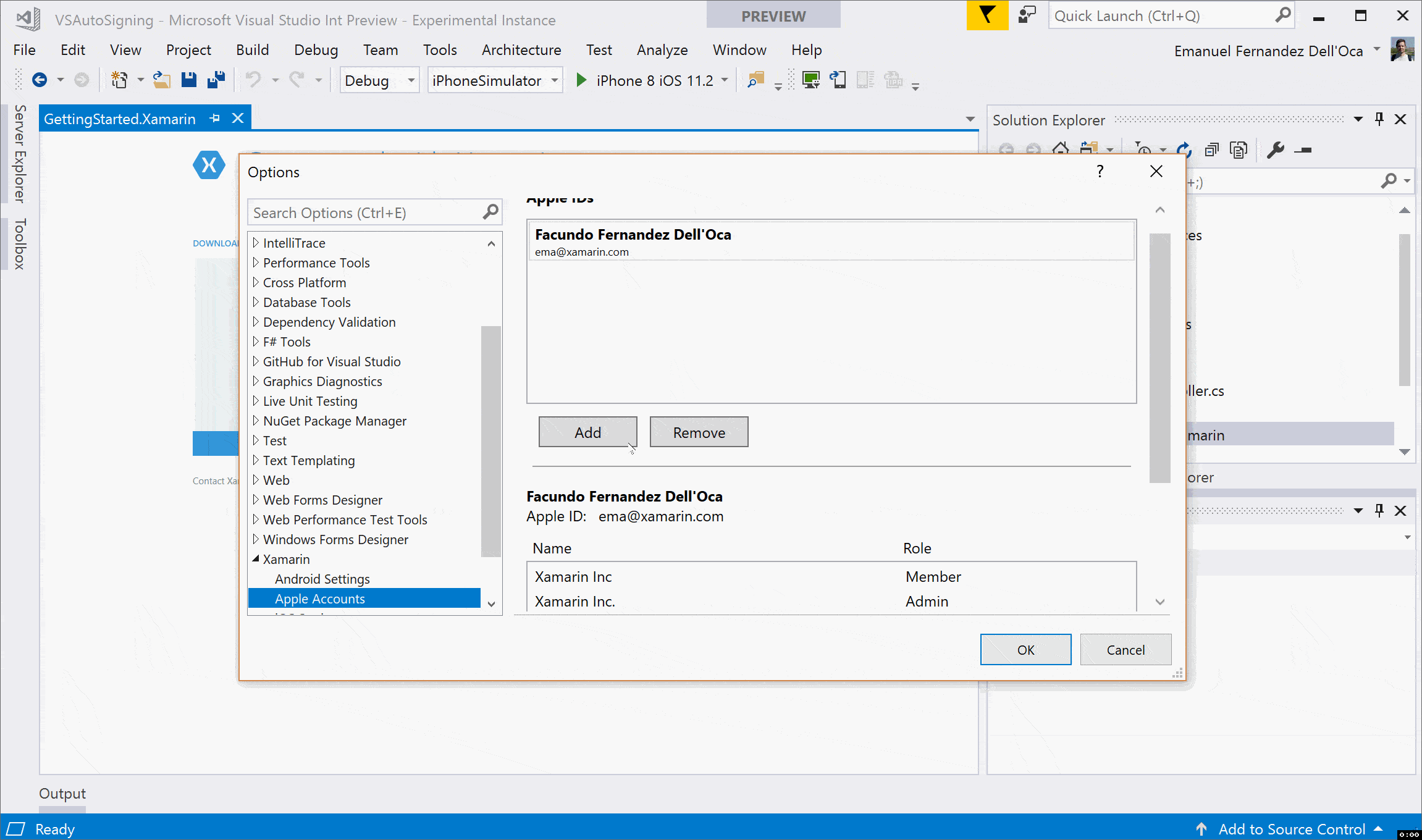Click the Add Apple ID button
This screenshot has height=840, width=1422.
587,432
